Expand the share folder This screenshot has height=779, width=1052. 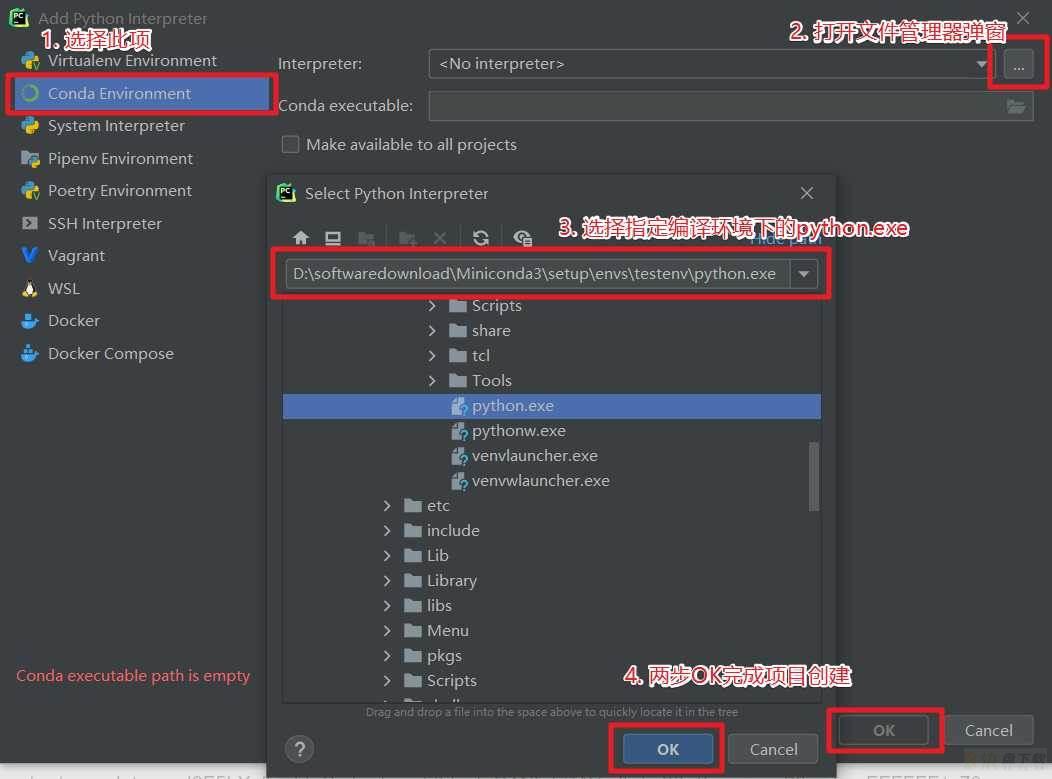[x=432, y=331]
